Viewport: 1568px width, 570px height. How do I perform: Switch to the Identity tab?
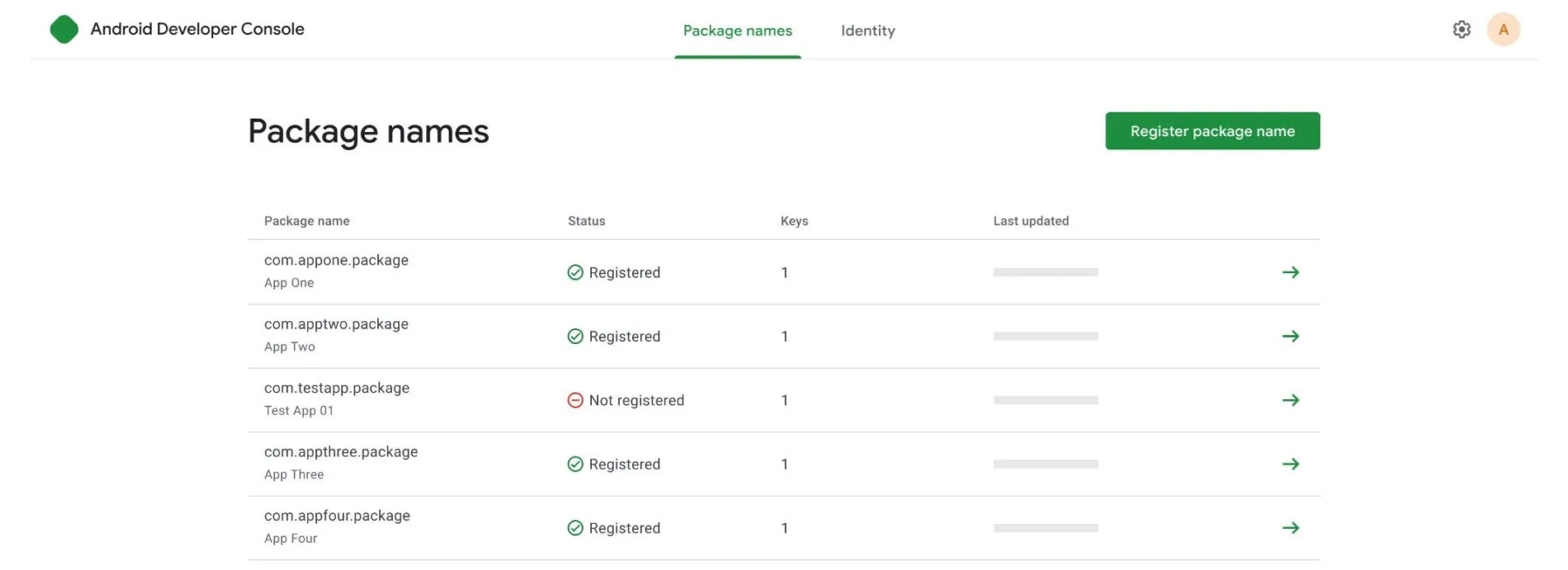pyautogui.click(x=868, y=31)
